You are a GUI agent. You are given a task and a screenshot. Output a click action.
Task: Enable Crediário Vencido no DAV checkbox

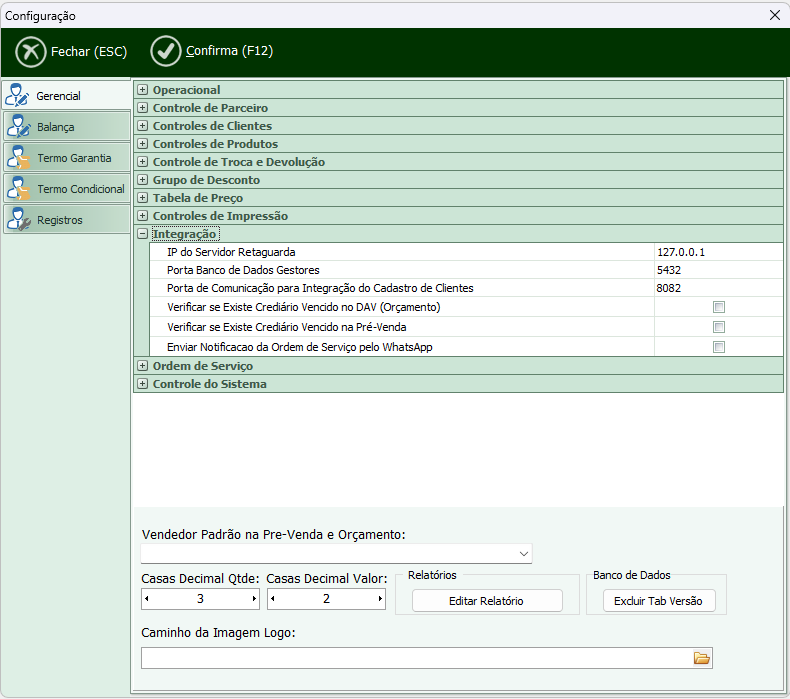[719, 307]
